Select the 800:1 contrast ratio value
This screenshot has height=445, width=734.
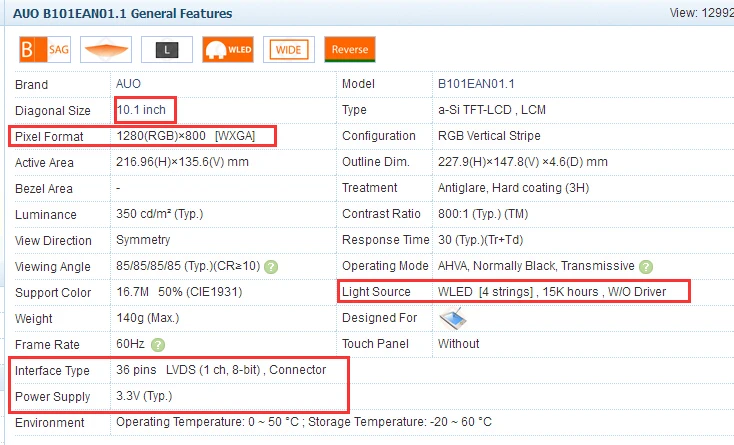click(483, 214)
